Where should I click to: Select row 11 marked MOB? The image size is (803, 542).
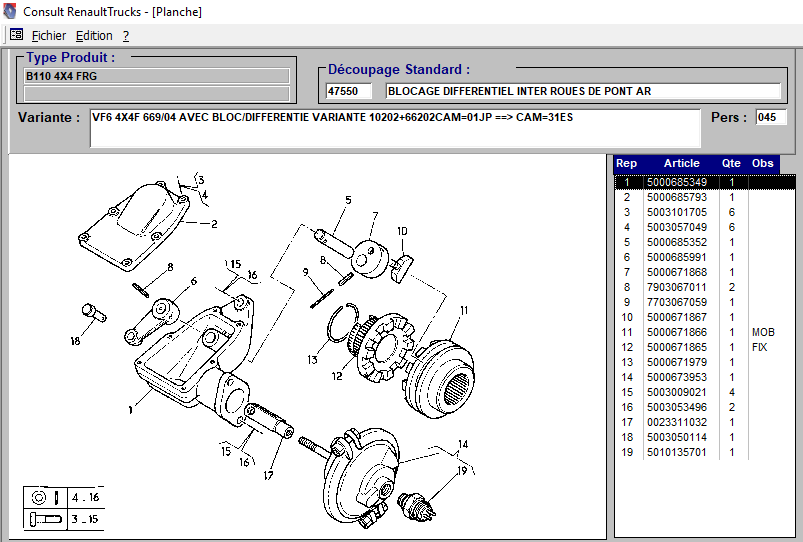tap(677, 332)
